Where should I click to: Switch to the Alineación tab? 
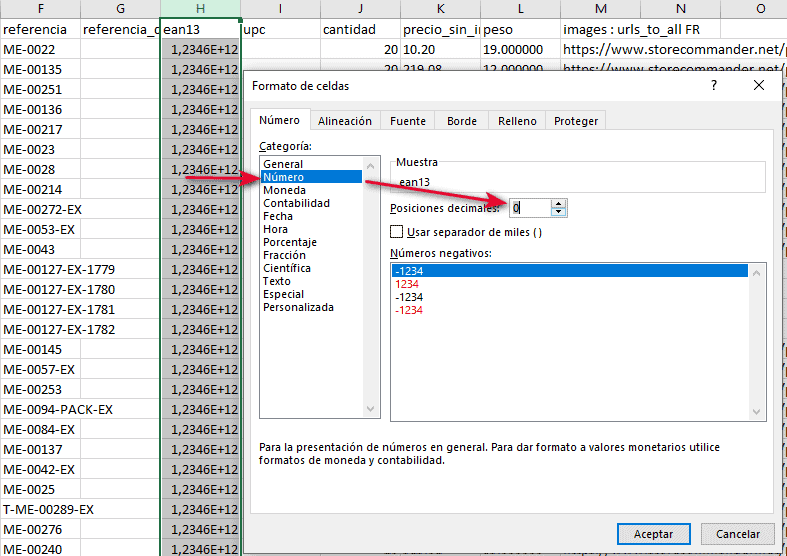(344, 121)
